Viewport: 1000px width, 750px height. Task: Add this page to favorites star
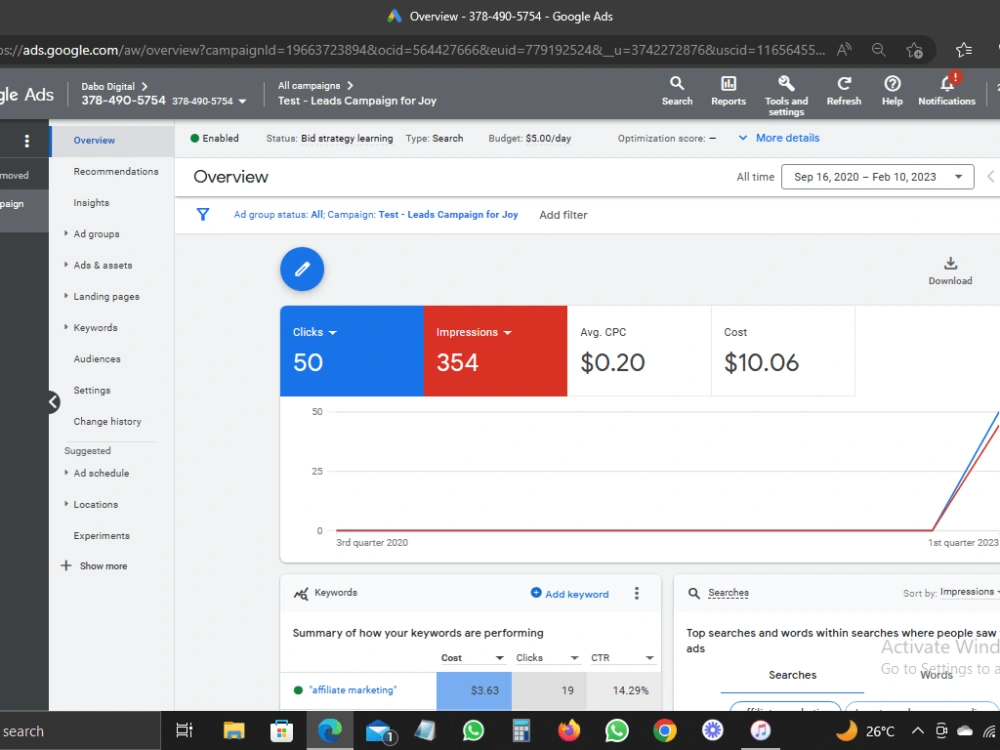(x=915, y=50)
